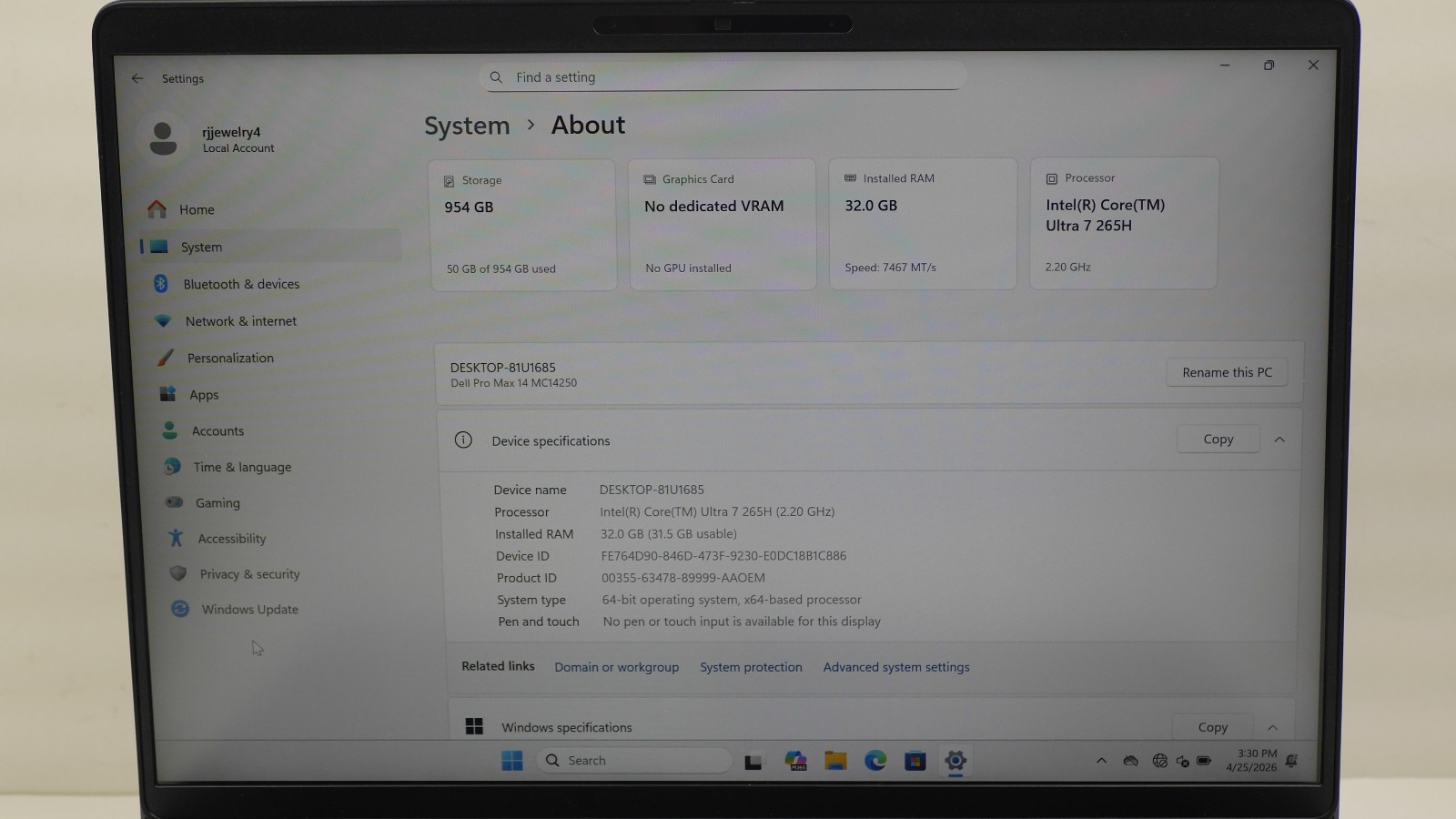Click the search magnifier icon in Find a setting
Viewport: 1456px width, 819px height.
point(496,77)
